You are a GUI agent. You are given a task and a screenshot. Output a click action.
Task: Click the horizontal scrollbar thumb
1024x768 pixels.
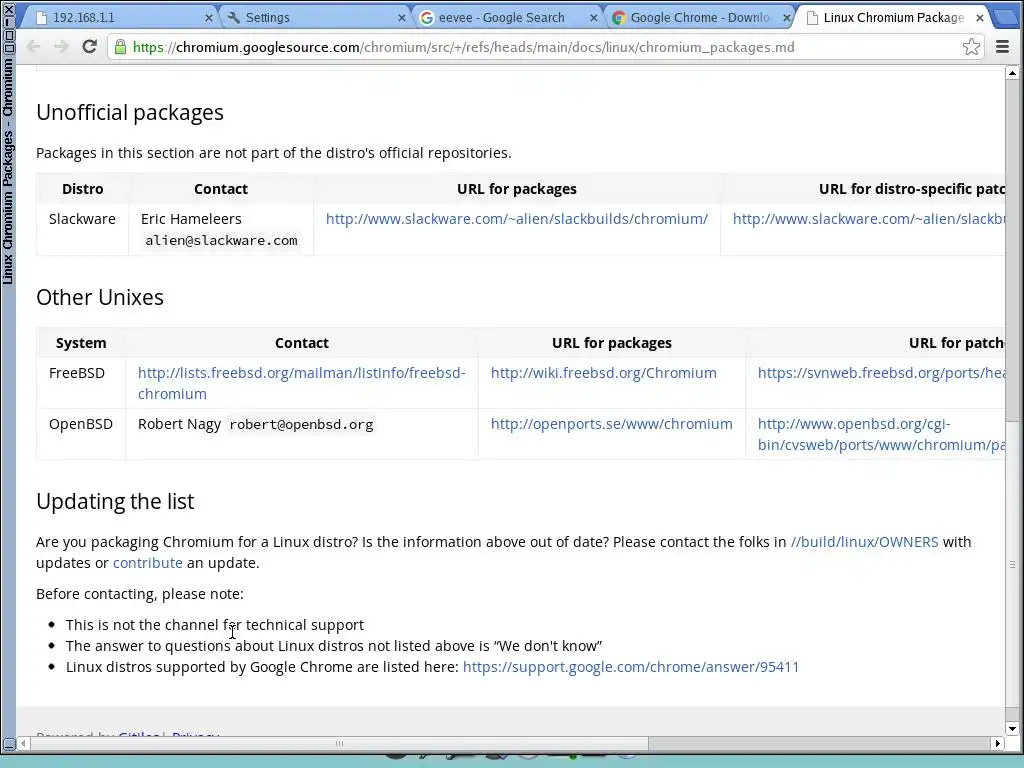click(x=340, y=743)
